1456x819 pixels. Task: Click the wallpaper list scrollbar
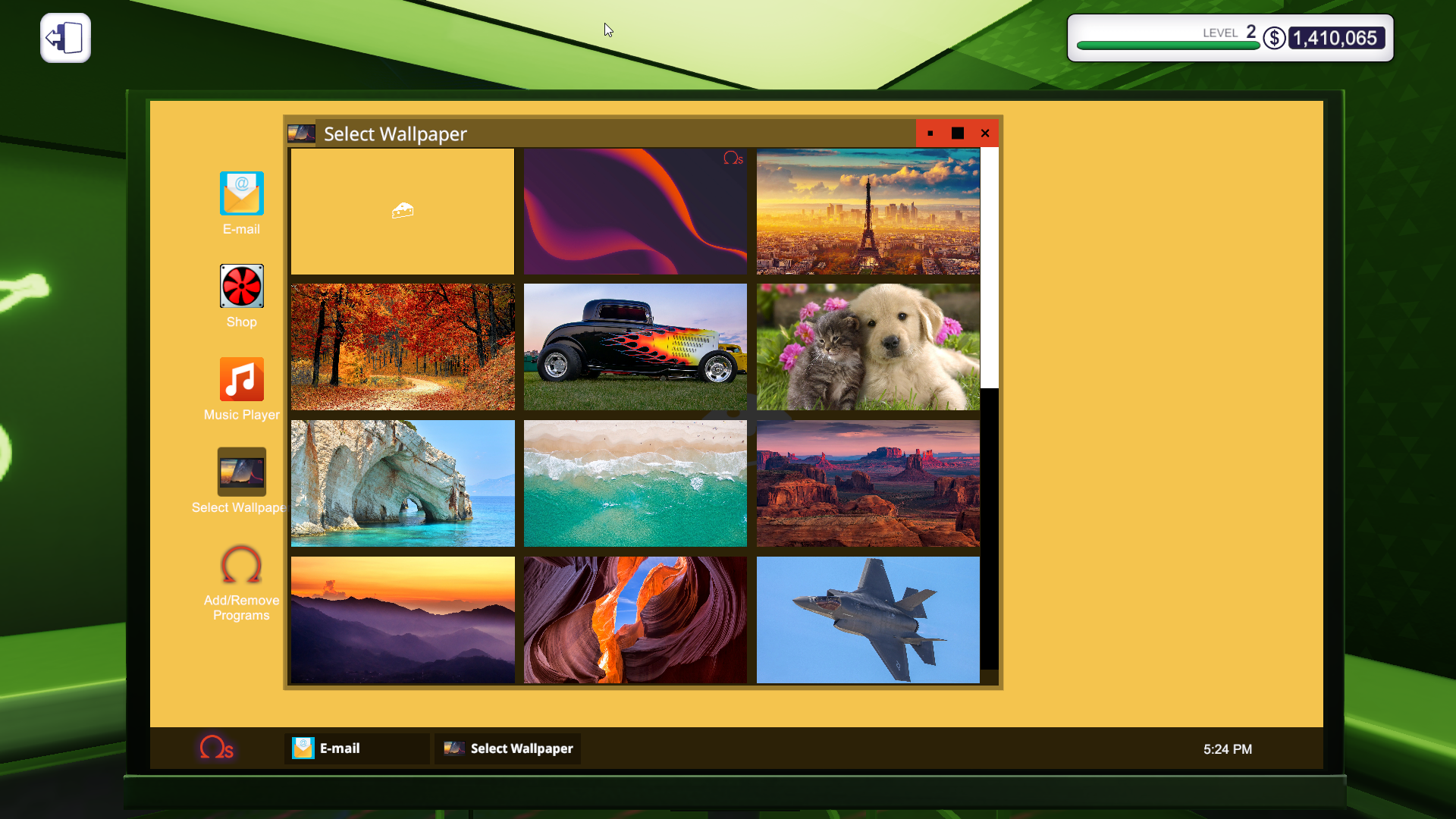(989, 268)
